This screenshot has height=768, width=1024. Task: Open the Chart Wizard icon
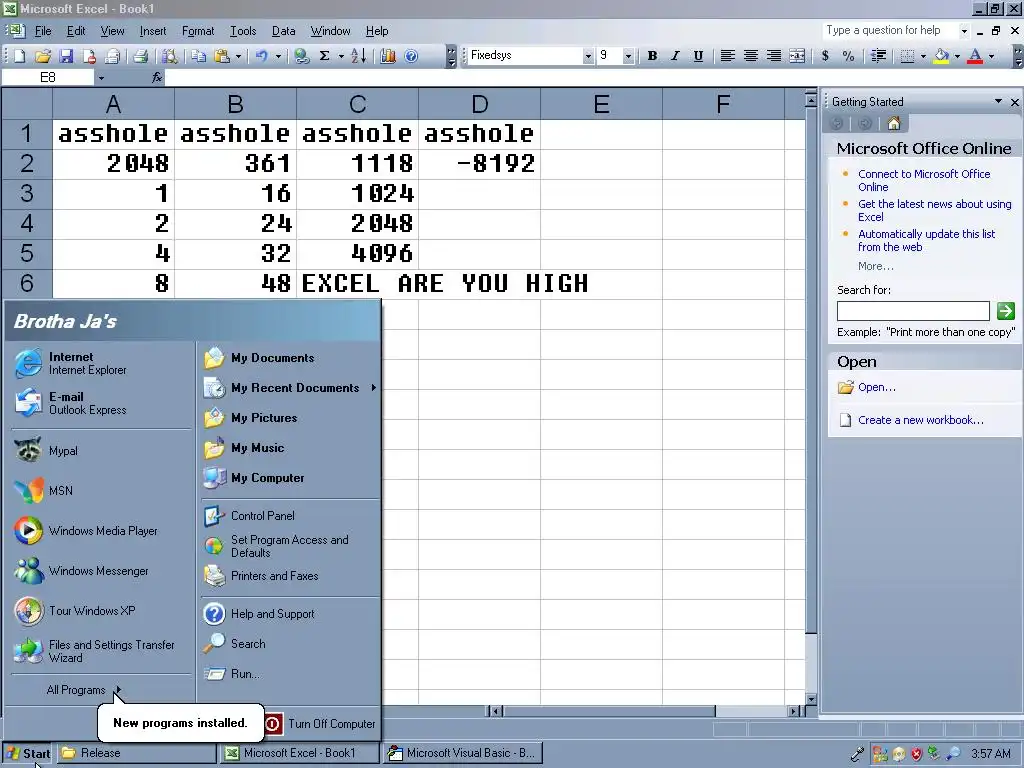[388, 56]
